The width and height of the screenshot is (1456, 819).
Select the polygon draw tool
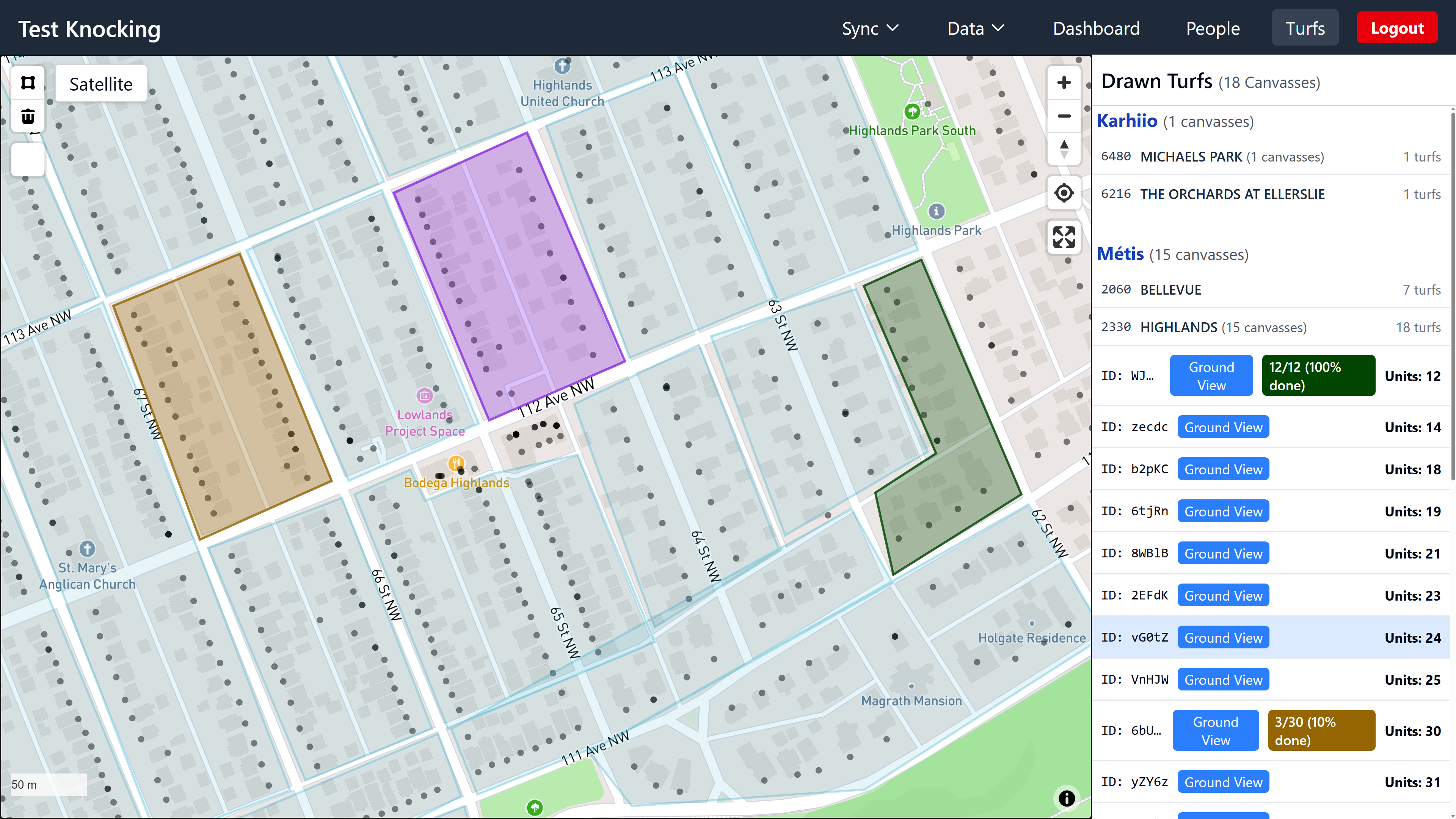[28, 83]
